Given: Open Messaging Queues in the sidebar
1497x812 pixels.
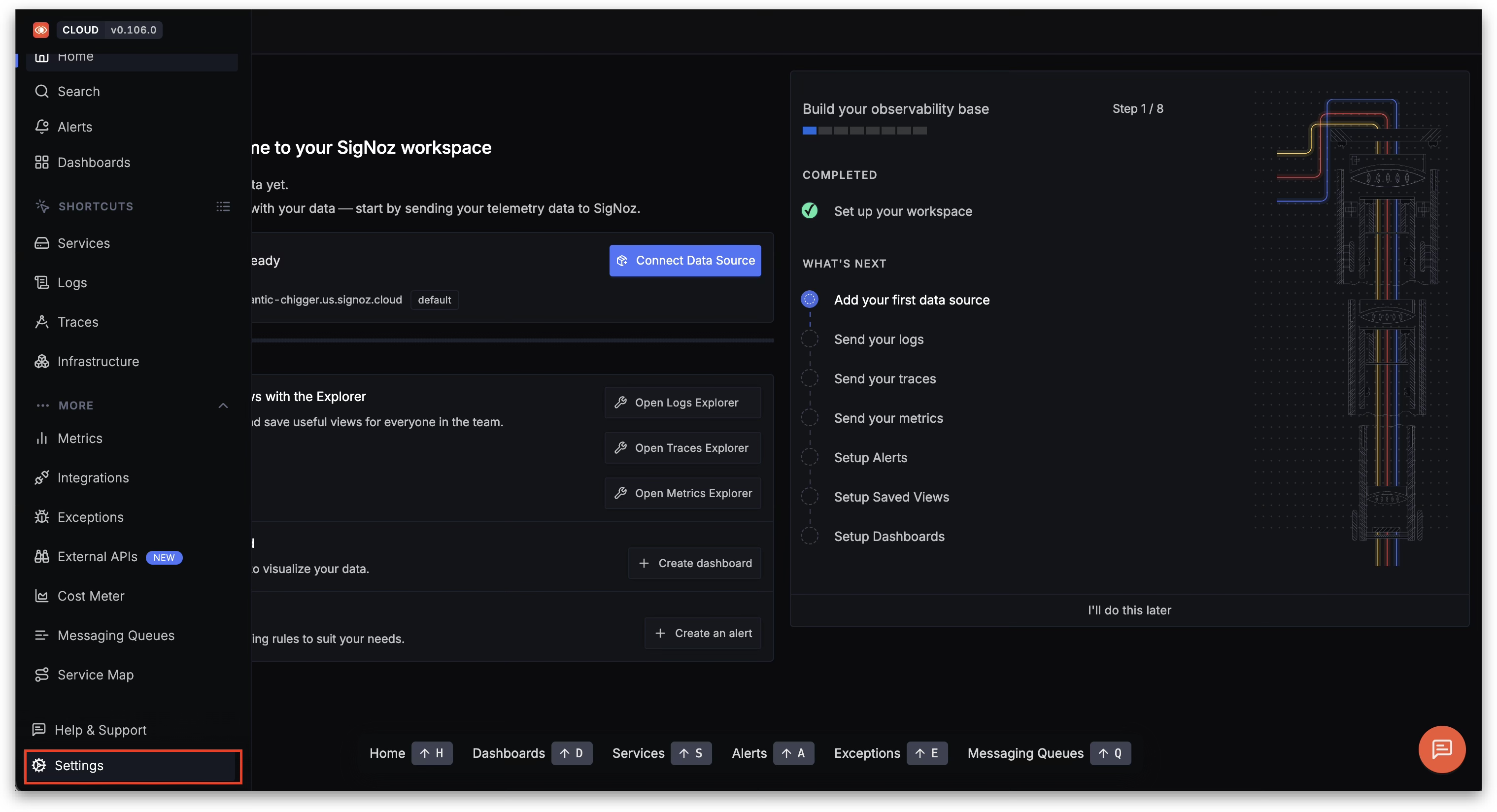Looking at the screenshot, I should coord(116,635).
